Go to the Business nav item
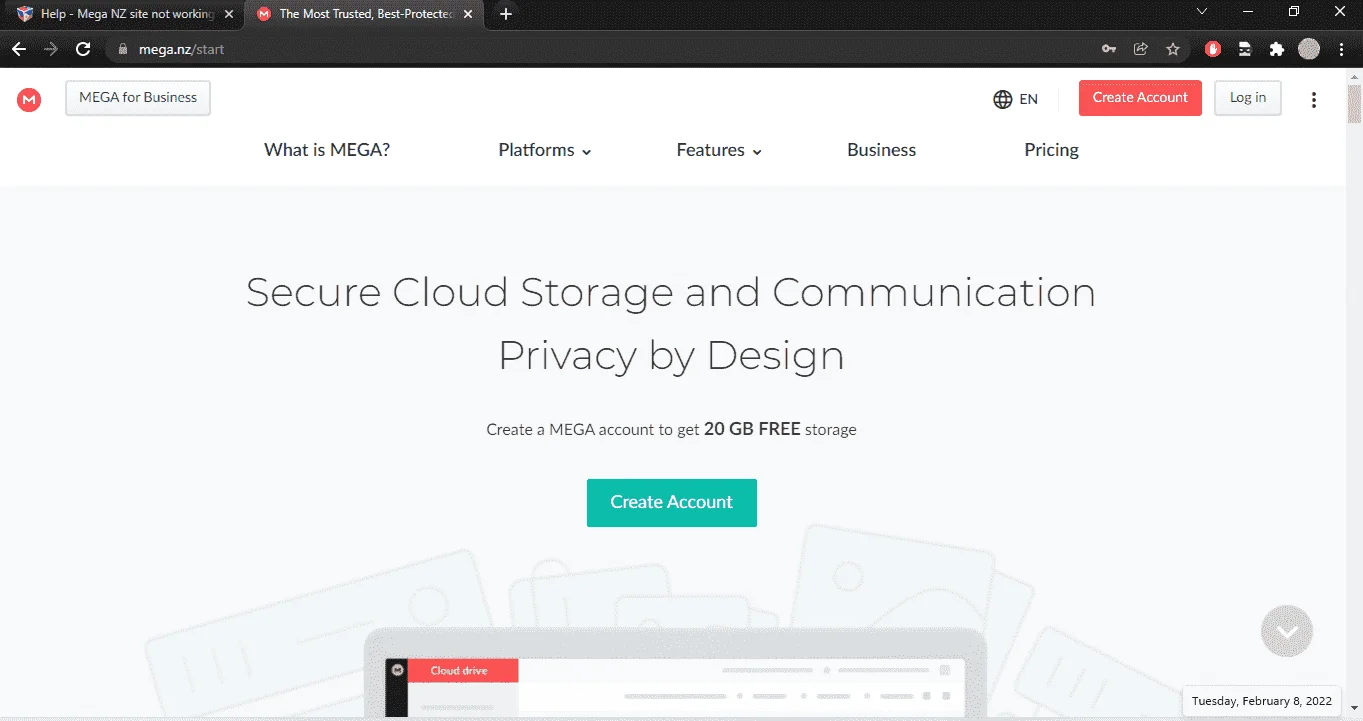The height and width of the screenshot is (721, 1363). (x=881, y=150)
